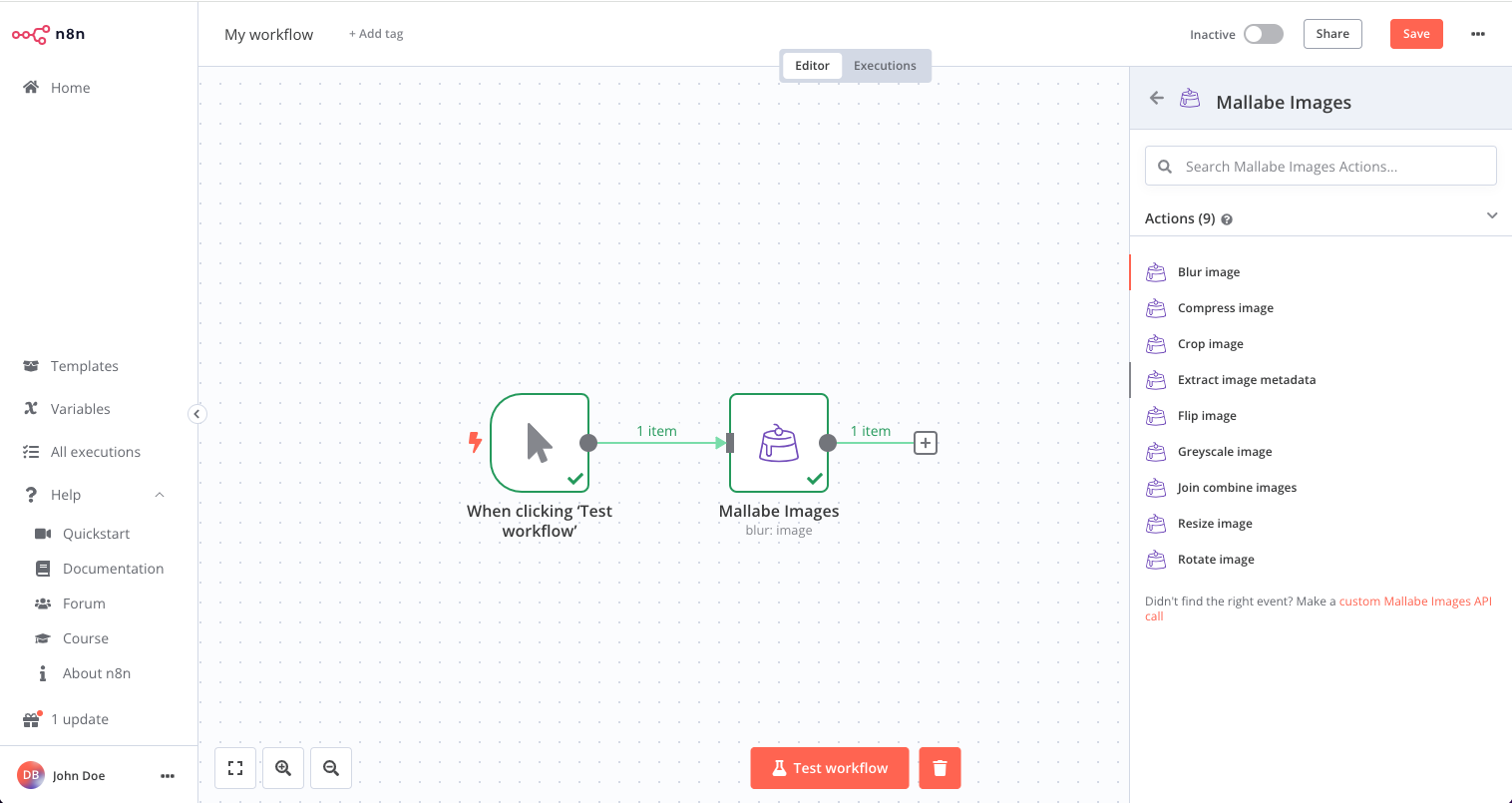Switch to the Executions tab
Image resolution: width=1512 pixels, height=803 pixels.
click(x=885, y=66)
